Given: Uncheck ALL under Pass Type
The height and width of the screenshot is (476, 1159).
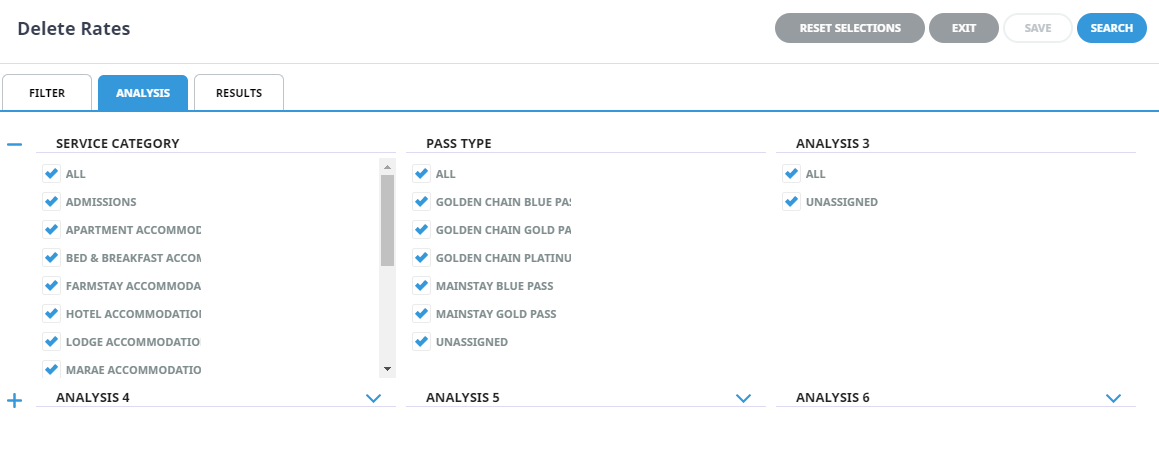Looking at the screenshot, I should click(421, 174).
